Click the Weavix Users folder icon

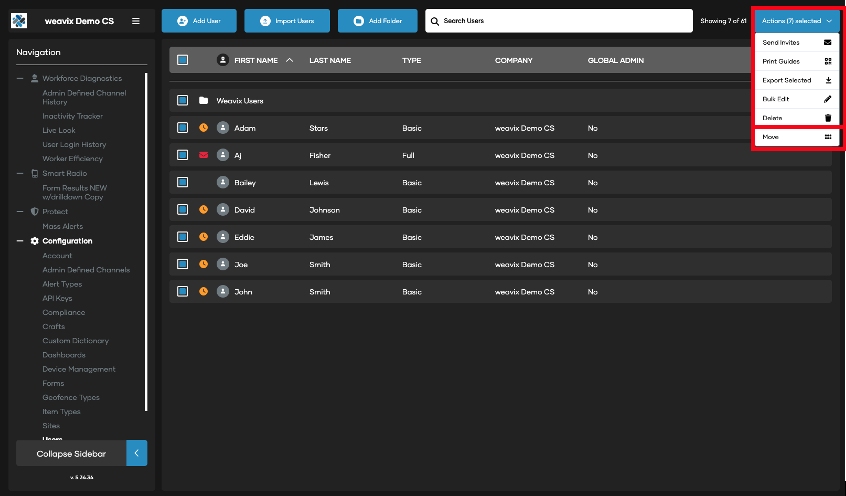point(203,101)
